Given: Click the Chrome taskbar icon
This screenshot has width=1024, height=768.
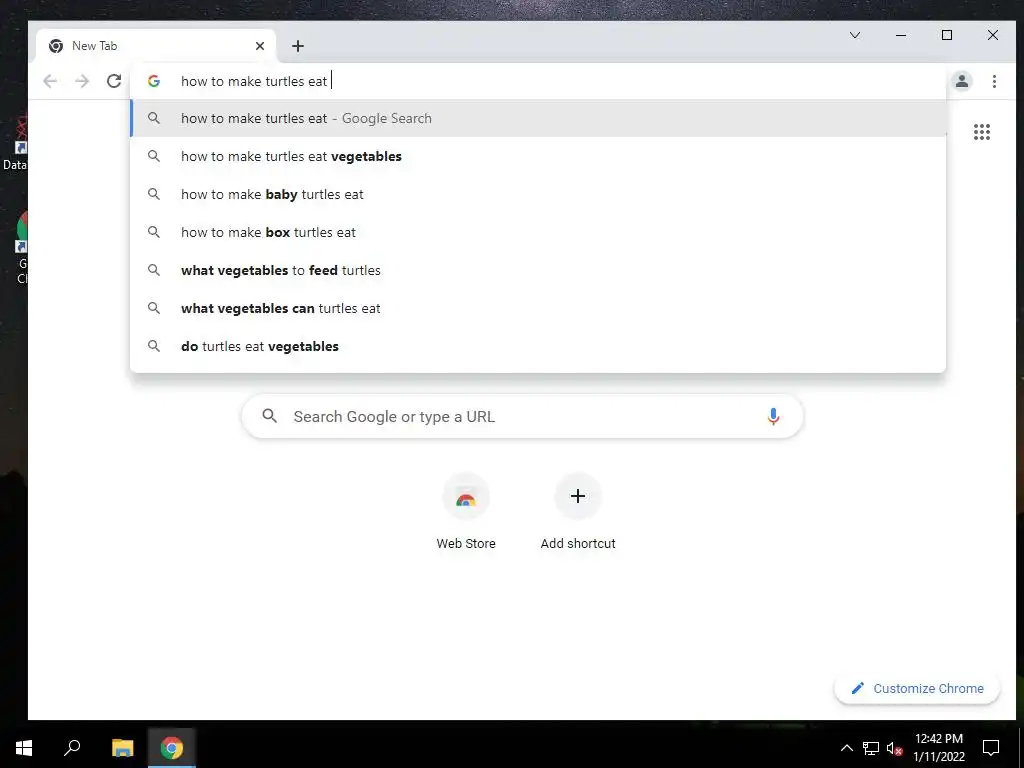Looking at the screenshot, I should click(172, 748).
